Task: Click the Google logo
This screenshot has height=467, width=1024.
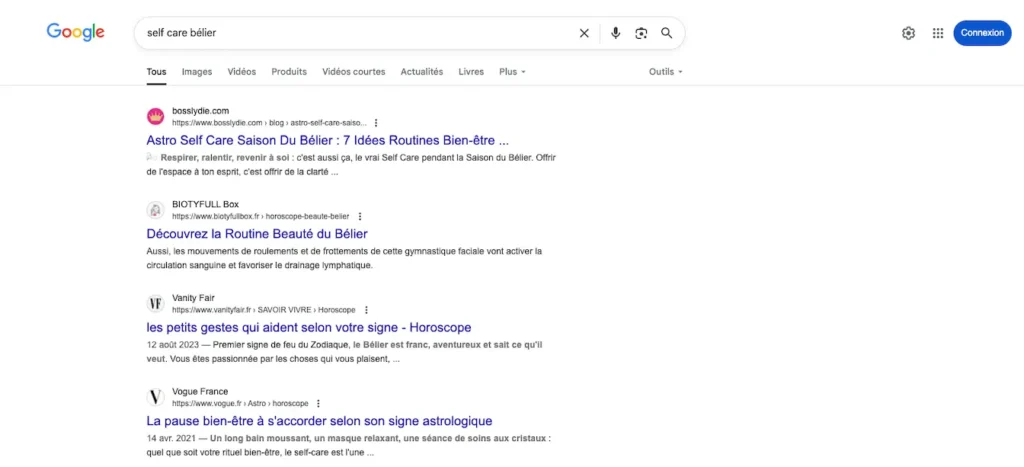Action: click(76, 32)
